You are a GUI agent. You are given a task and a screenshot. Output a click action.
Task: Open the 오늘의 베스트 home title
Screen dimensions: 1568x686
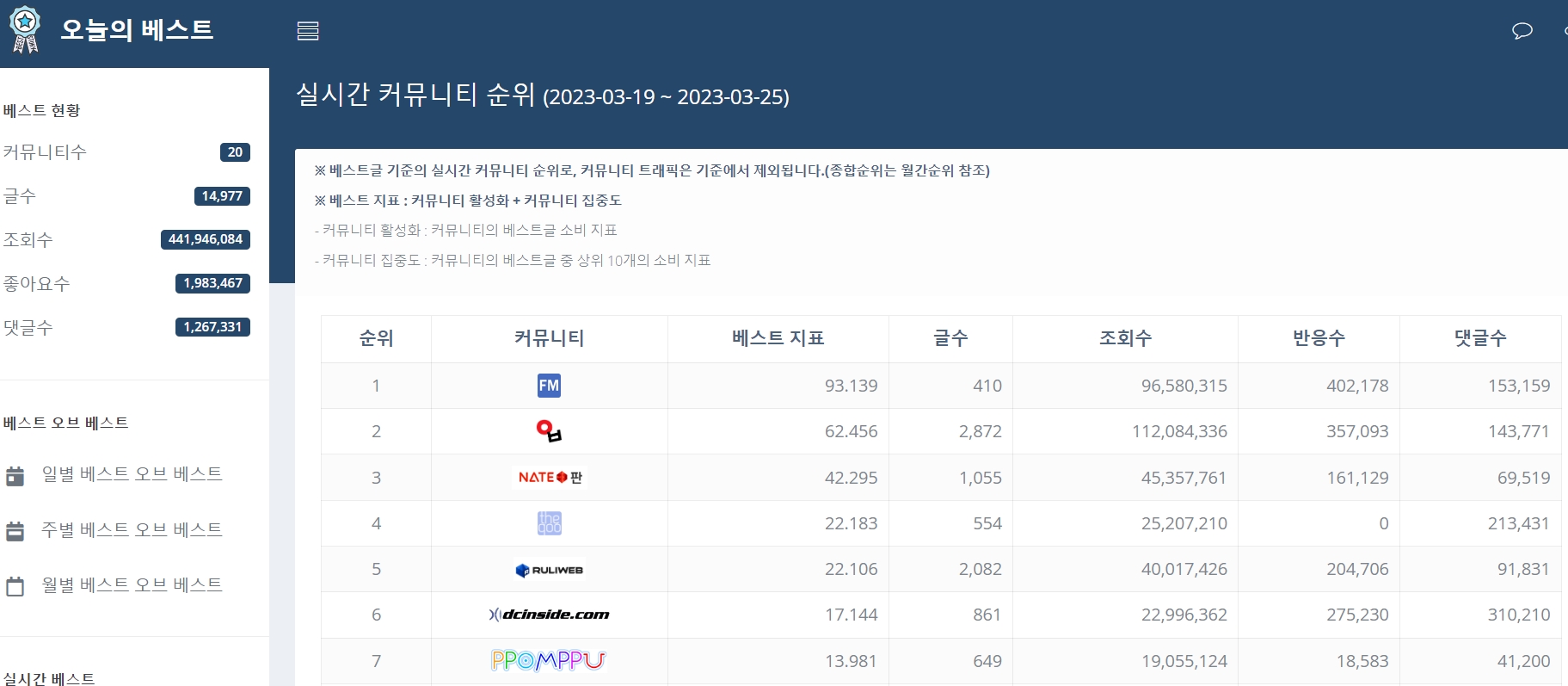(137, 30)
